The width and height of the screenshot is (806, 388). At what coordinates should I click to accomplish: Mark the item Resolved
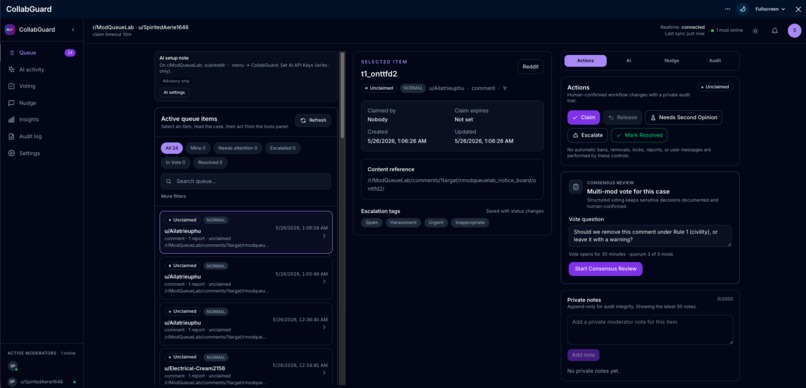pyautogui.click(x=639, y=135)
